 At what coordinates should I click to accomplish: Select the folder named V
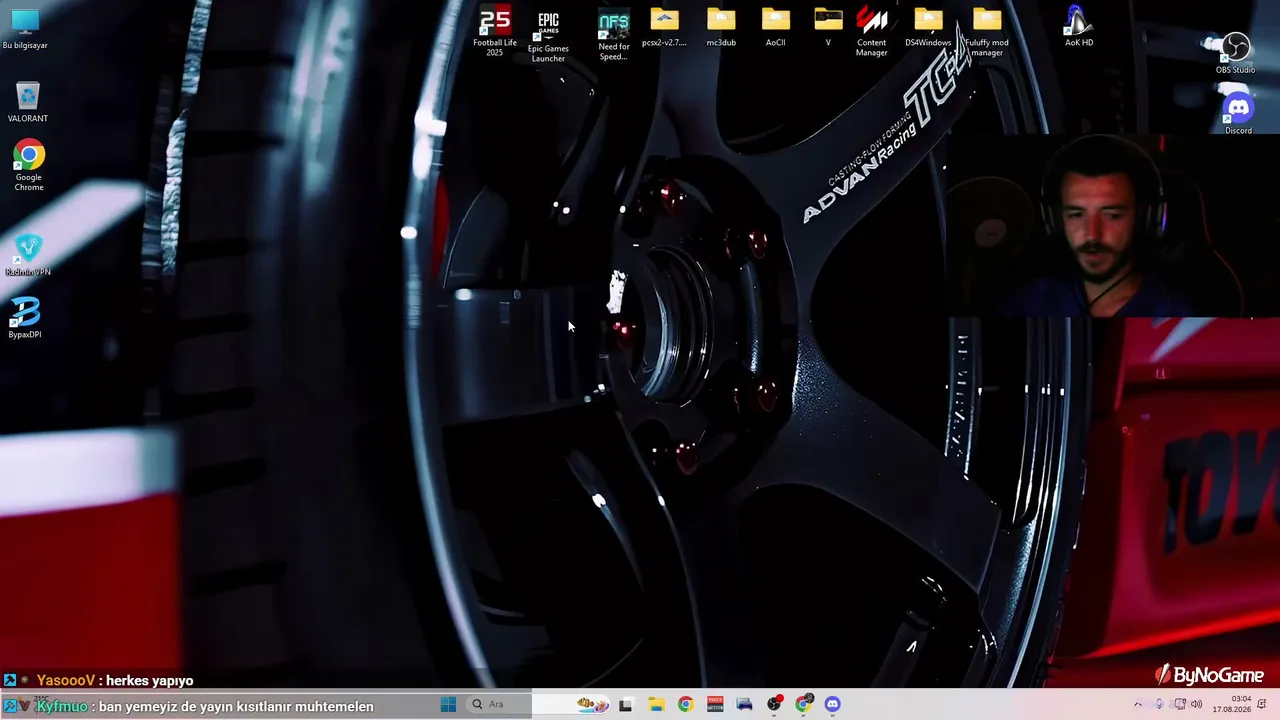tap(828, 28)
